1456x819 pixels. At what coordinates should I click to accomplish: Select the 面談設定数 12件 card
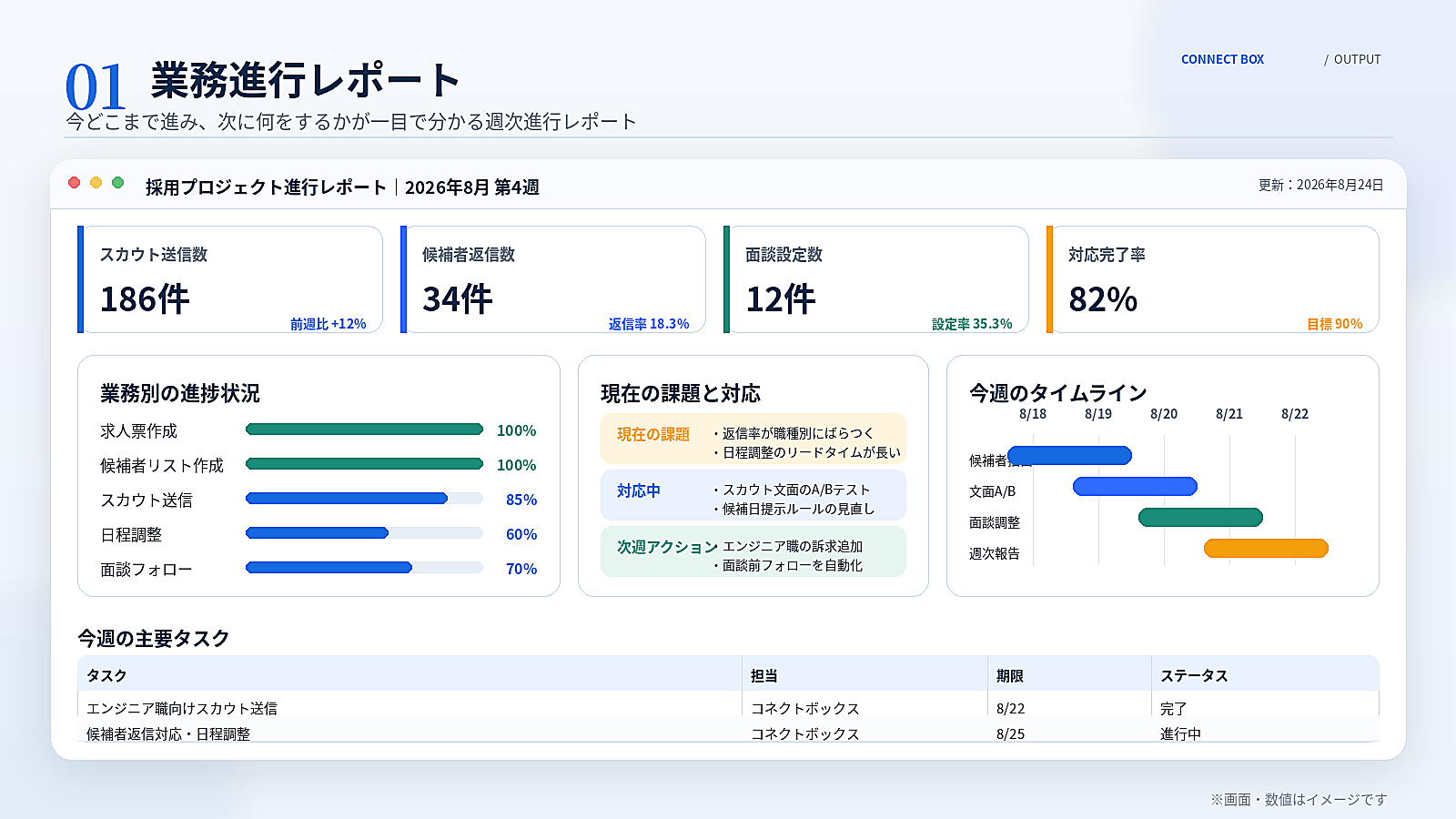point(876,279)
